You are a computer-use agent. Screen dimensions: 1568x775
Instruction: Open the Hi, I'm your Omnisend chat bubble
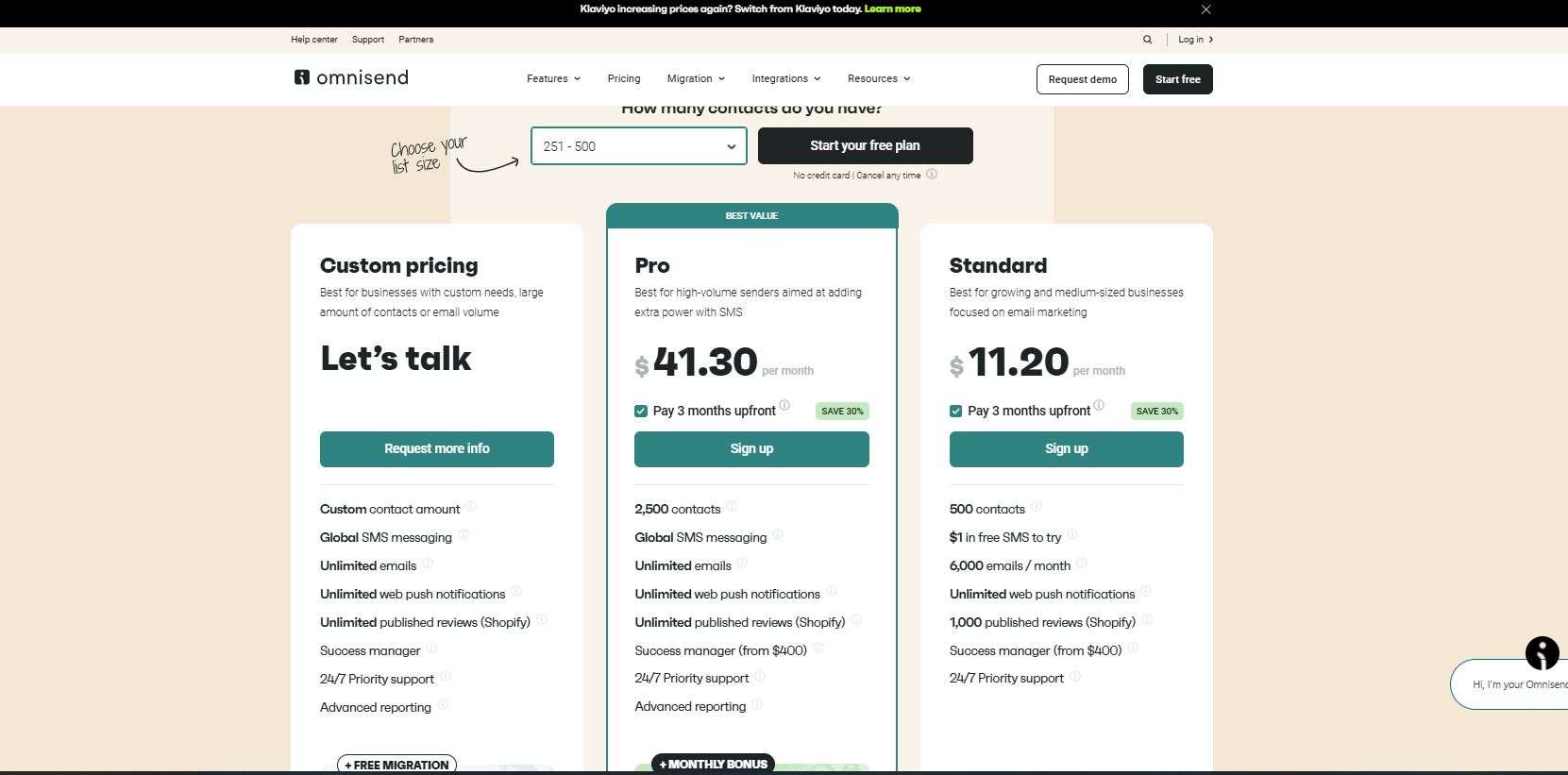[1510, 684]
